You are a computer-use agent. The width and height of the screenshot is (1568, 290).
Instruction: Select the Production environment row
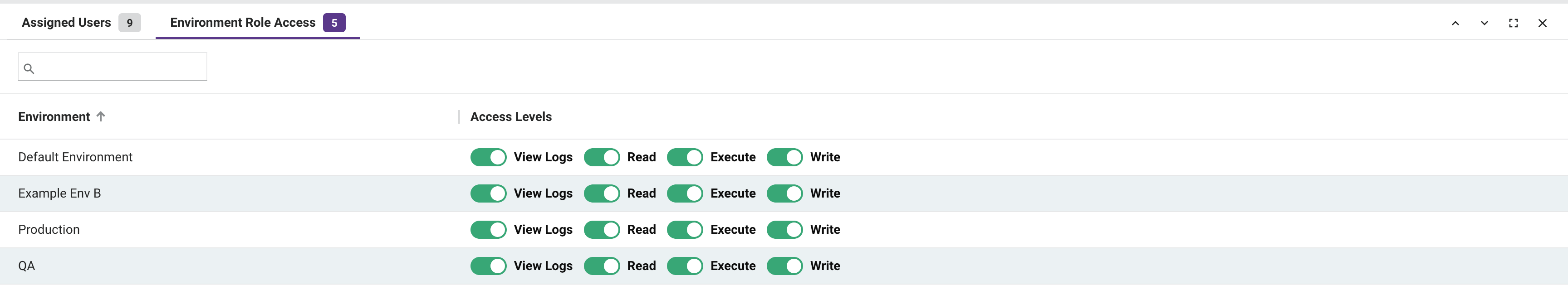coord(49,229)
